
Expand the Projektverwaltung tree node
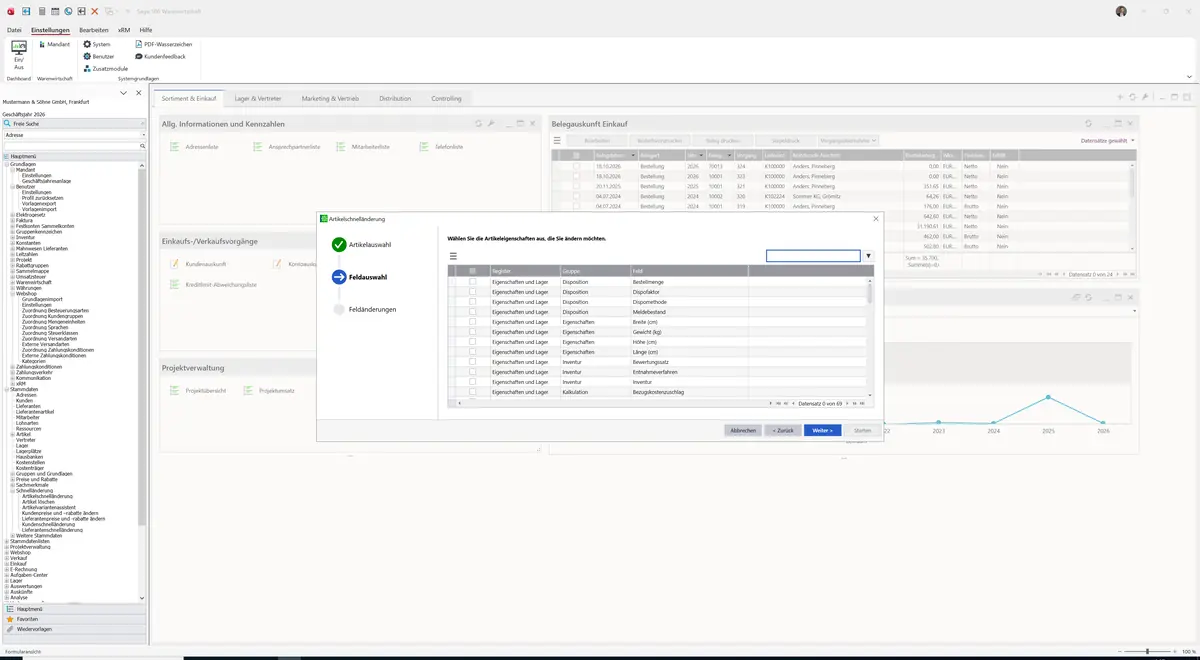pos(7,547)
